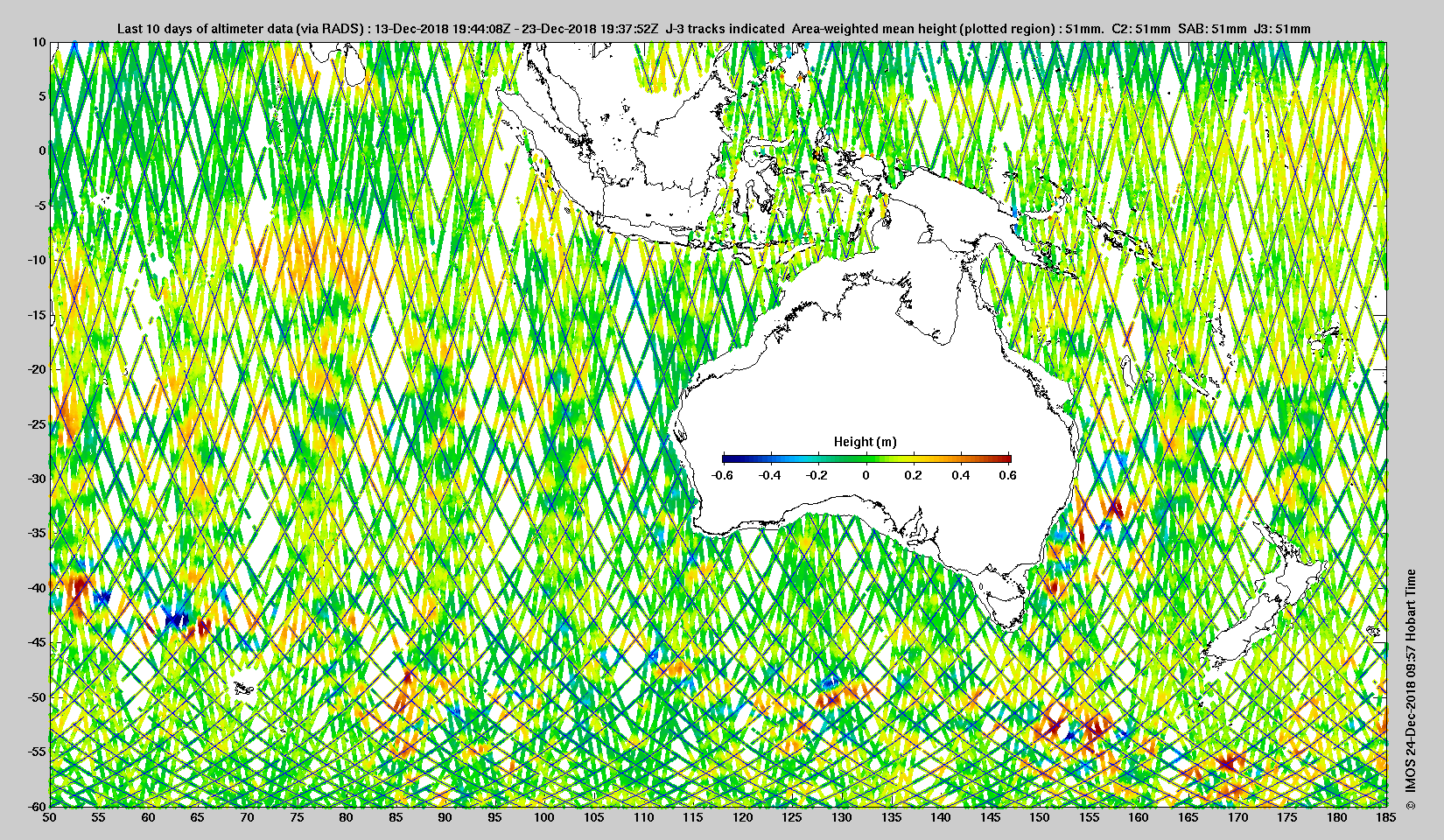
Task: Click longitude tick label 90 on bottom axis
Action: click(445, 817)
